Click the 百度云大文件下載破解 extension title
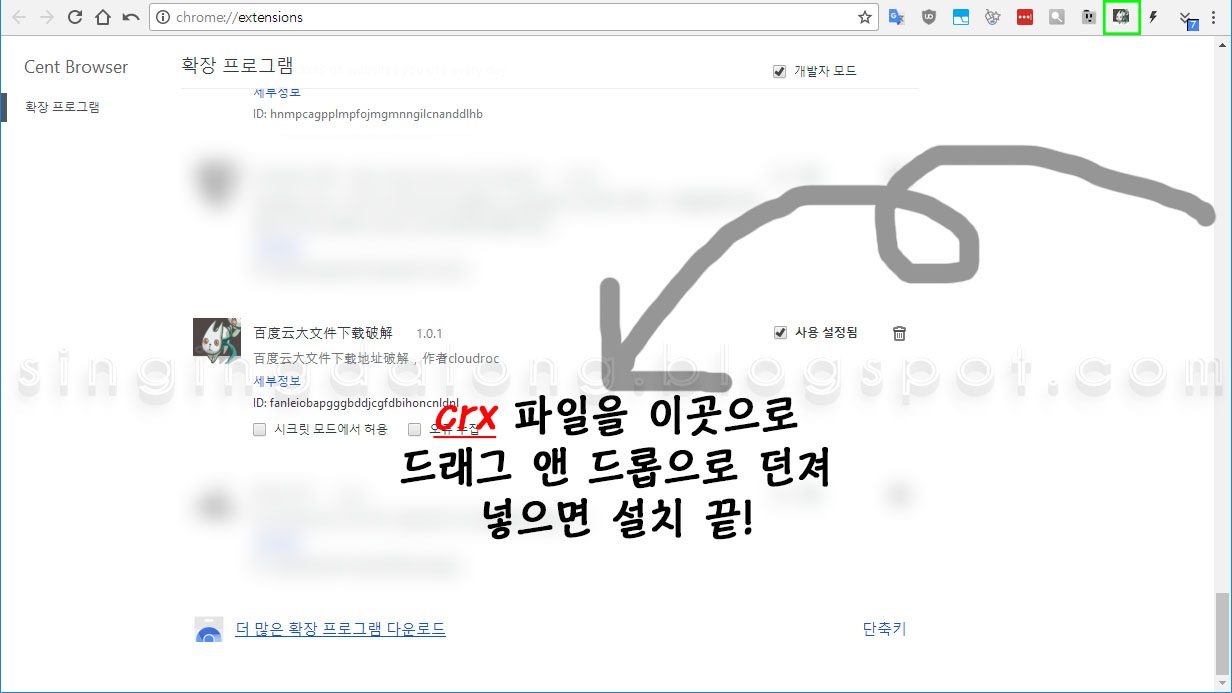Screen dimensions: 1232x693 [323, 333]
